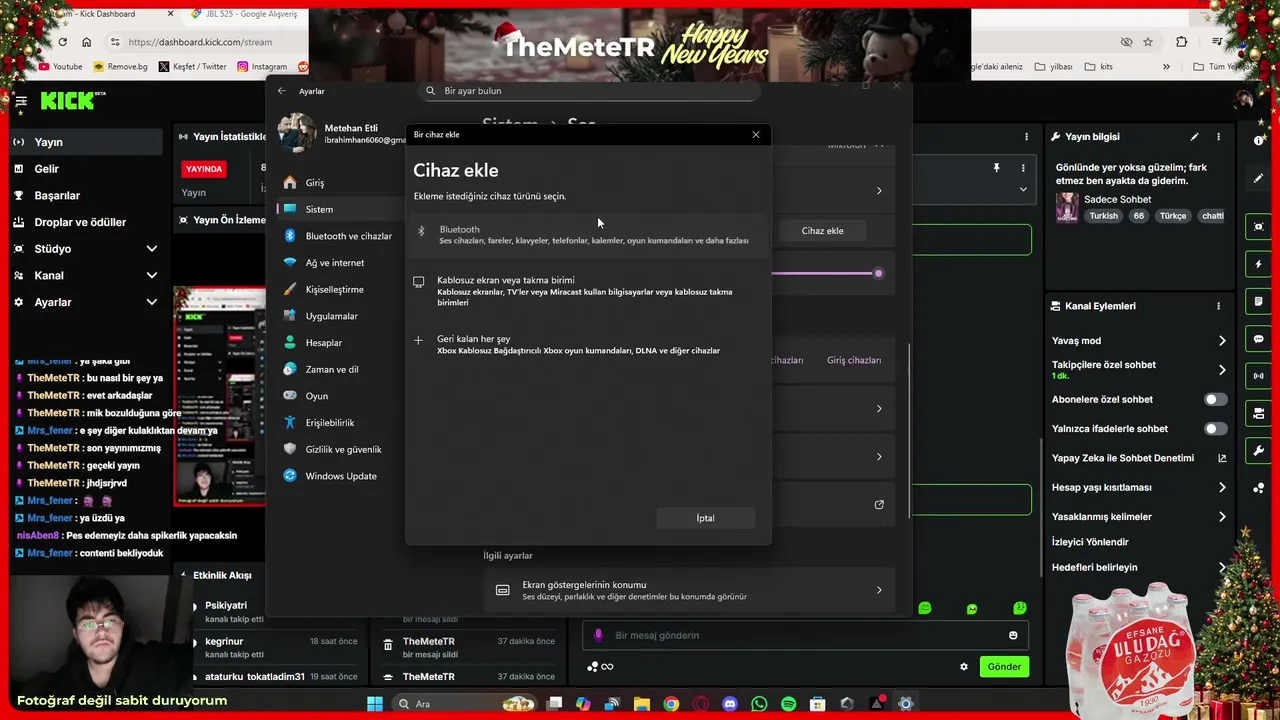Open Yayın in the Kick sidebar
The height and width of the screenshot is (720, 1280).
(x=85, y=142)
